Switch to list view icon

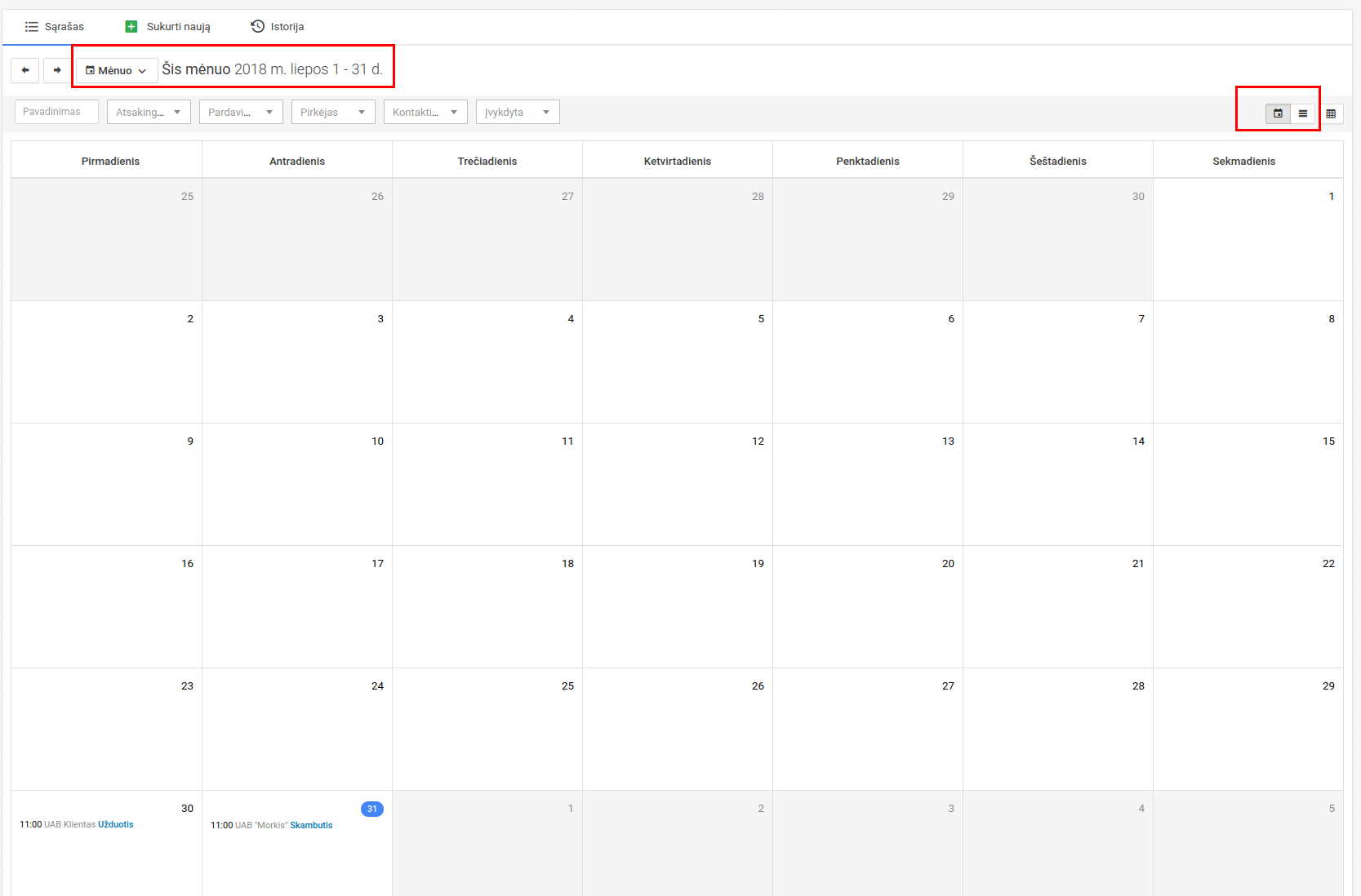[1303, 113]
